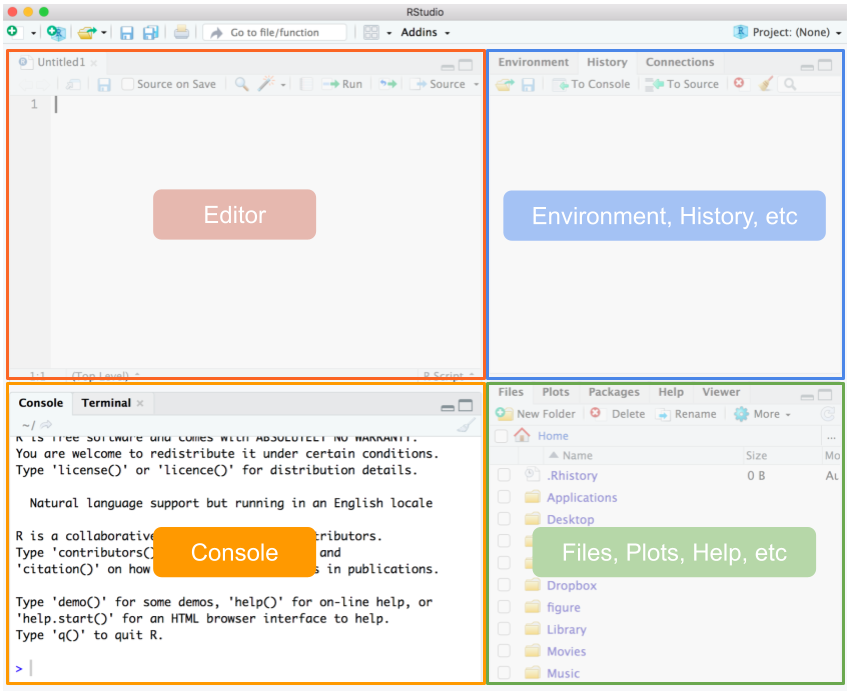The width and height of the screenshot is (850, 695).
Task: Open the Source options dropdown arrow
Action: click(476, 85)
